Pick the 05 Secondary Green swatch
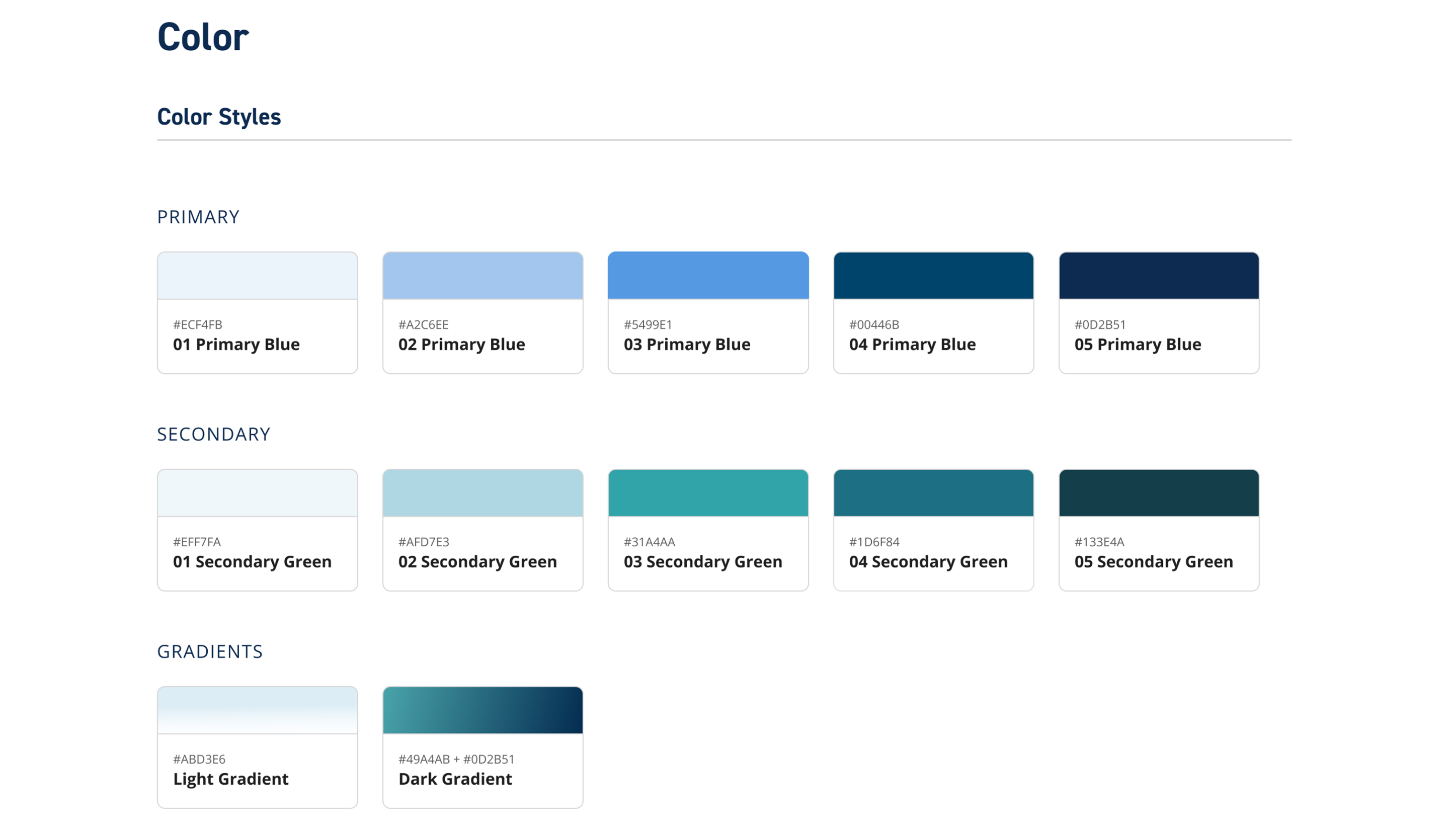 1159,493
